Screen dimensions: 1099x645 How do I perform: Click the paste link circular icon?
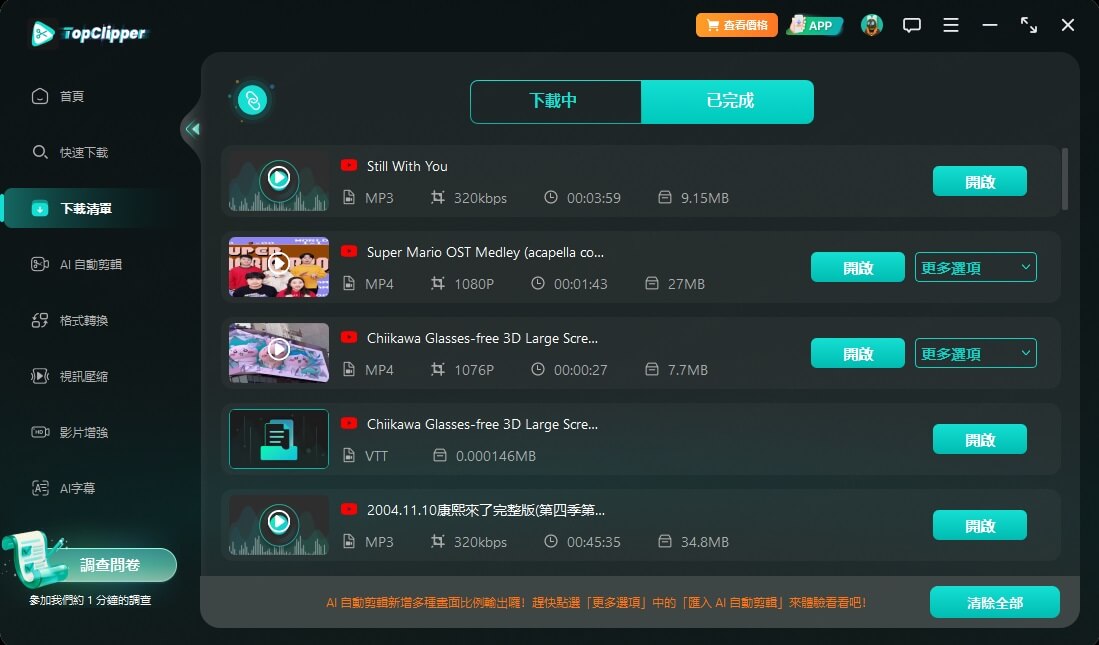coord(252,100)
